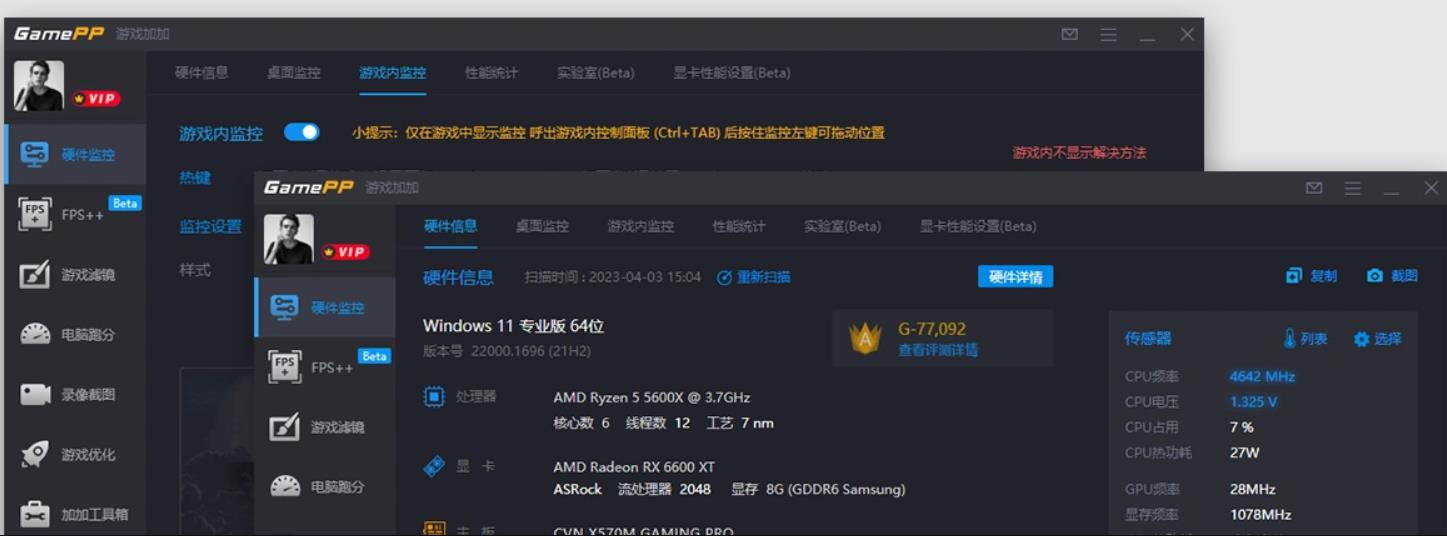The width and height of the screenshot is (1447, 536).
Task: Click VIP badge in back window
Action: tap(96, 99)
